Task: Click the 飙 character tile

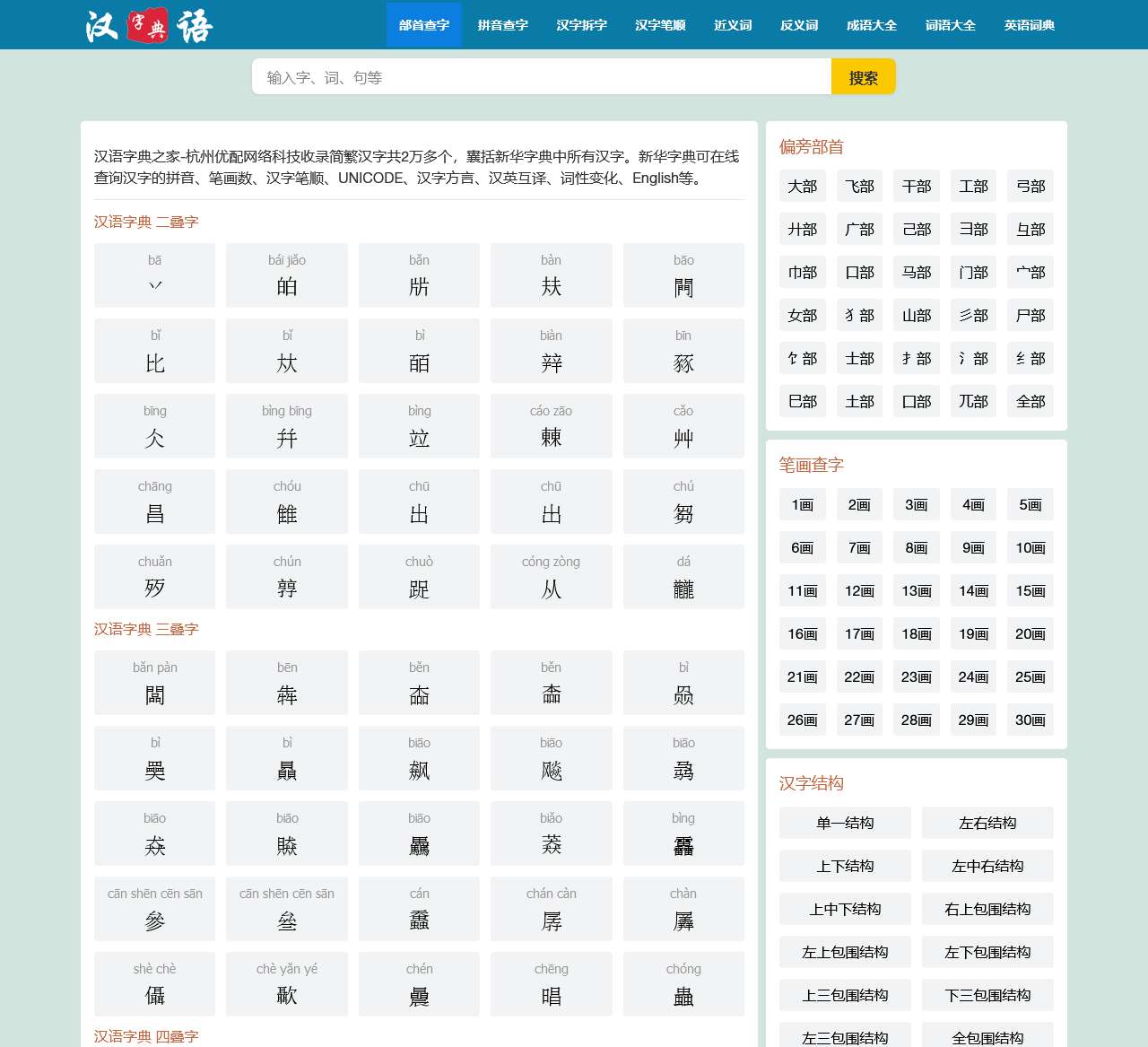Action: [x=419, y=758]
